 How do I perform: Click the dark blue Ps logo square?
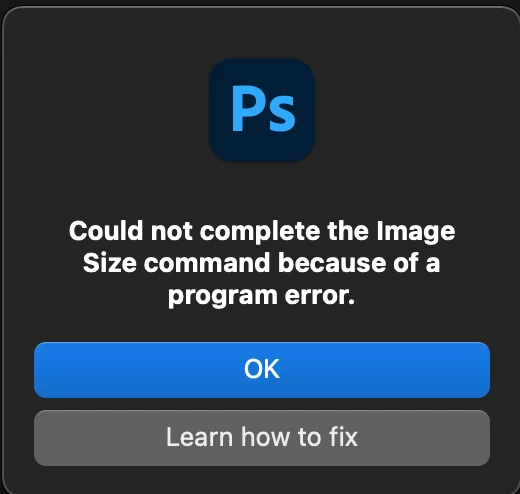pyautogui.click(x=262, y=110)
